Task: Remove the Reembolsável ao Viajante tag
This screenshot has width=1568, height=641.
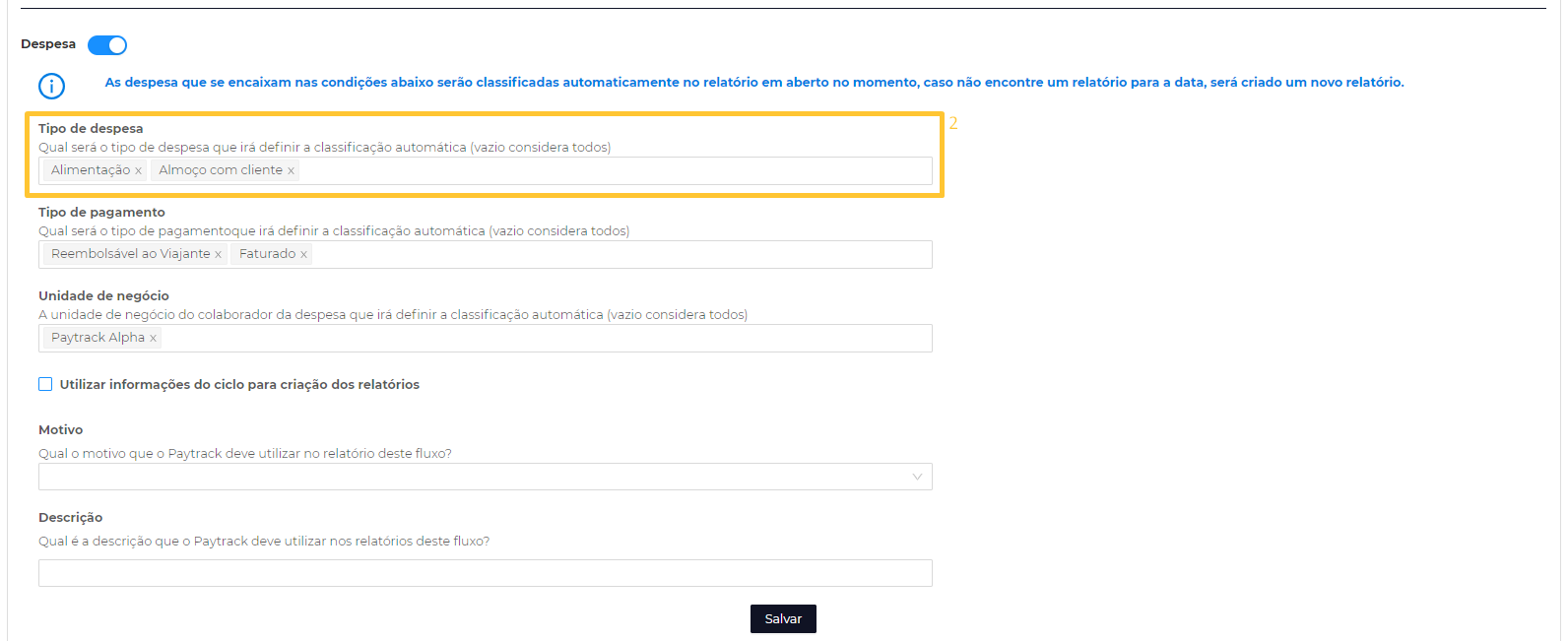Action: [x=218, y=255]
